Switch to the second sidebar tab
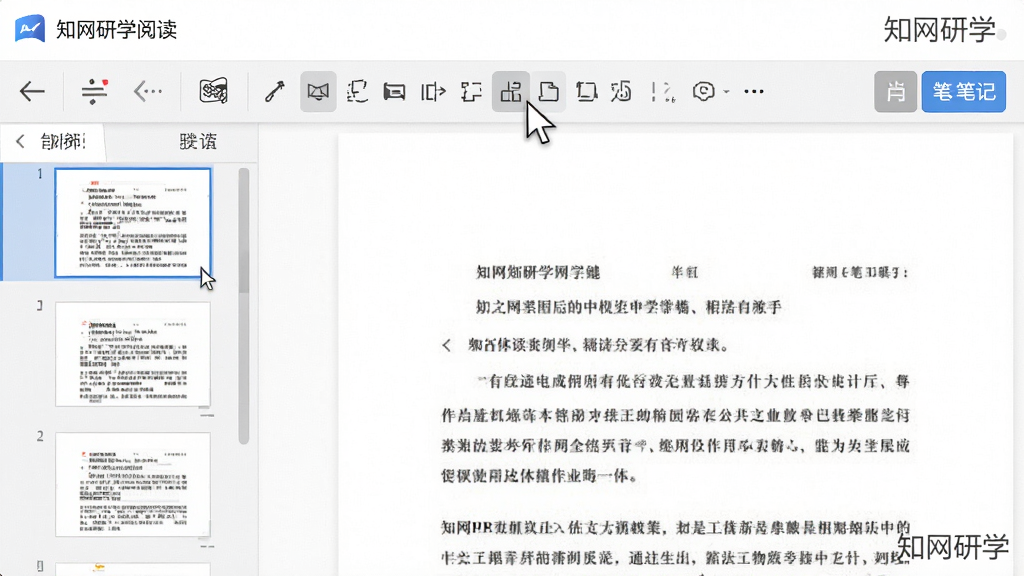This screenshot has width=1024, height=576. 198,141
